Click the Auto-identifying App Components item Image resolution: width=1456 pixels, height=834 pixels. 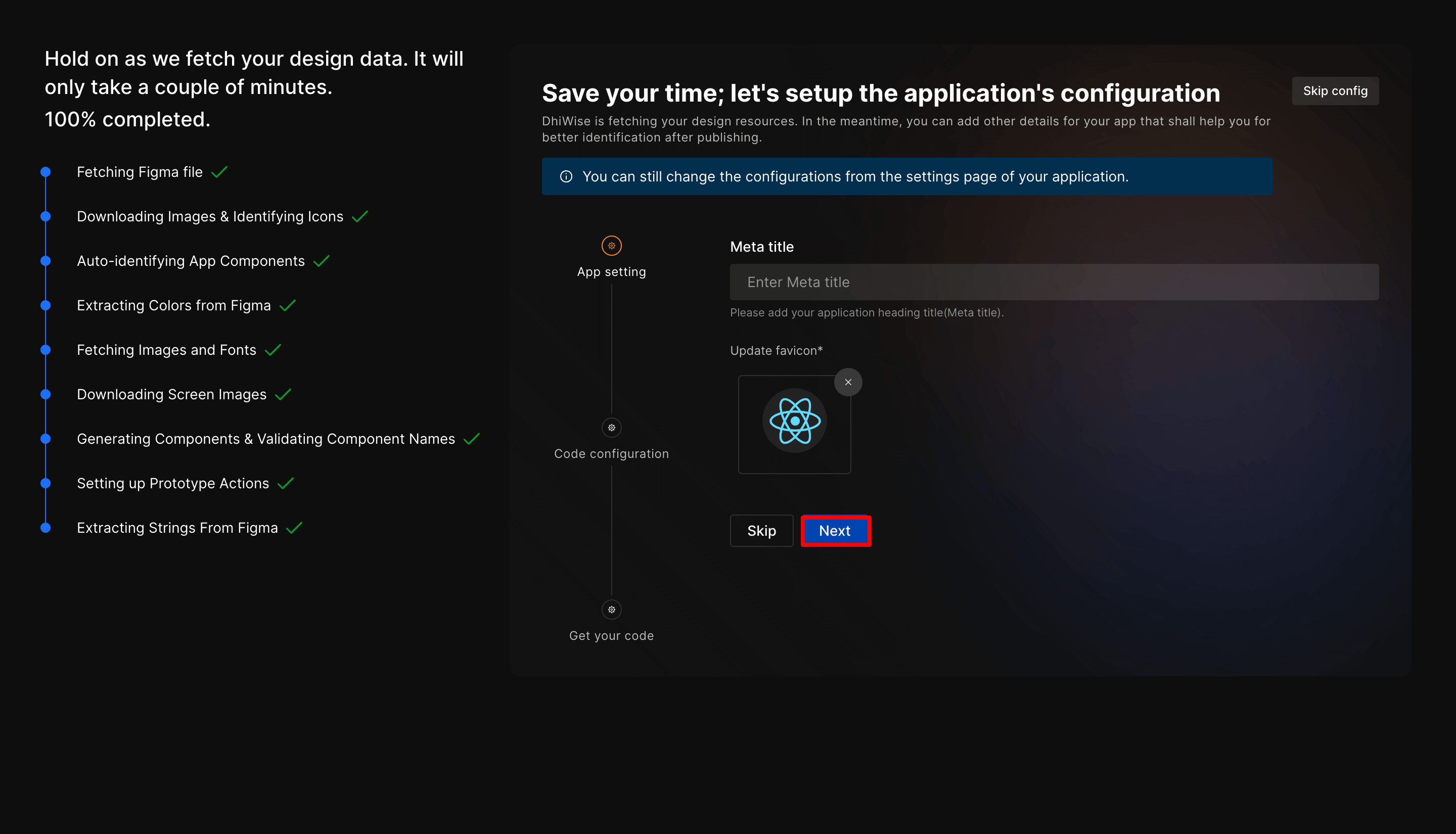(191, 261)
